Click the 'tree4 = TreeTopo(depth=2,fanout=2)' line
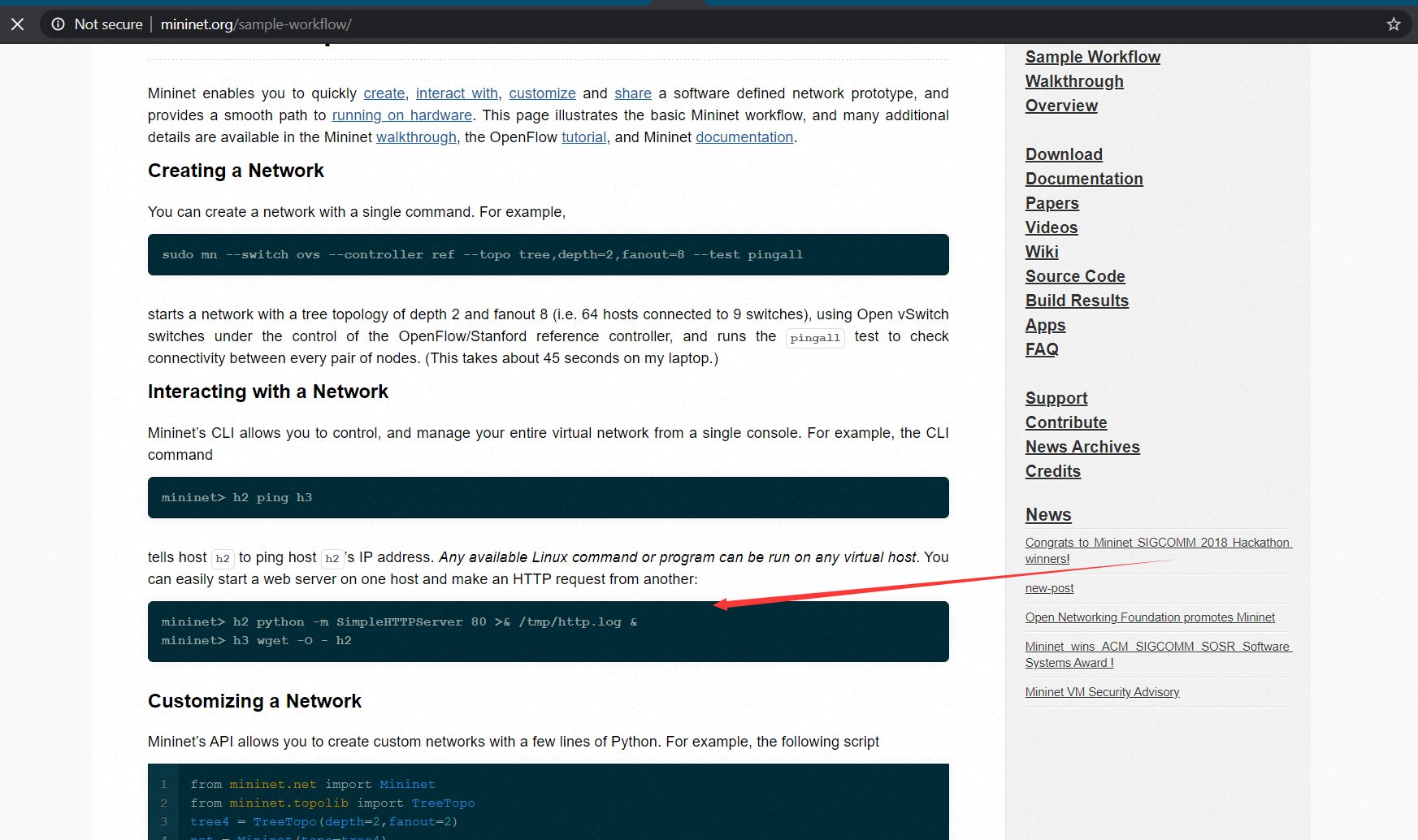1418x840 pixels. click(324, 822)
